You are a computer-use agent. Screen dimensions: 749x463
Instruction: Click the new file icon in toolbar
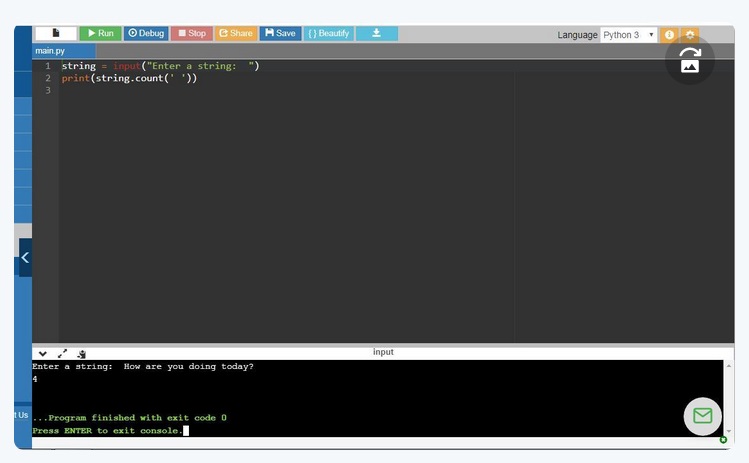(56, 33)
